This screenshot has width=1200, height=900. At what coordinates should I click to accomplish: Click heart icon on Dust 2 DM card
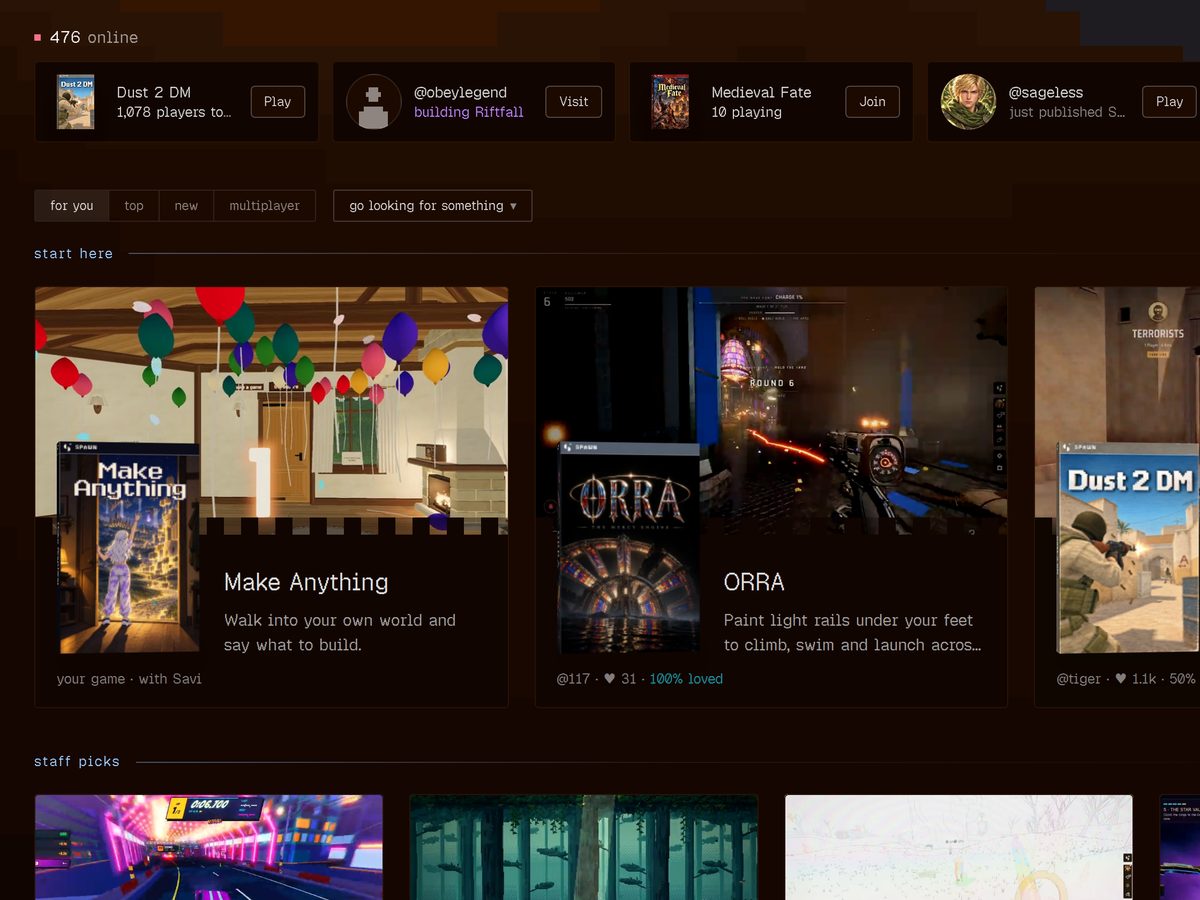tap(1121, 679)
